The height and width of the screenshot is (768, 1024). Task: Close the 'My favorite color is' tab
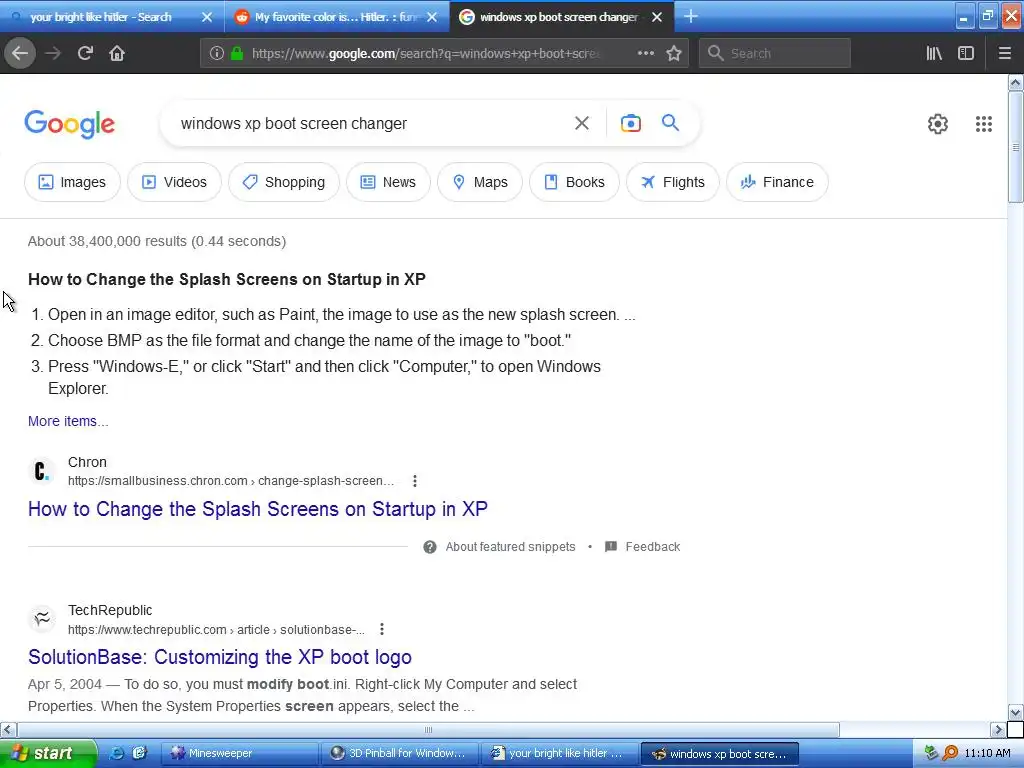(432, 17)
